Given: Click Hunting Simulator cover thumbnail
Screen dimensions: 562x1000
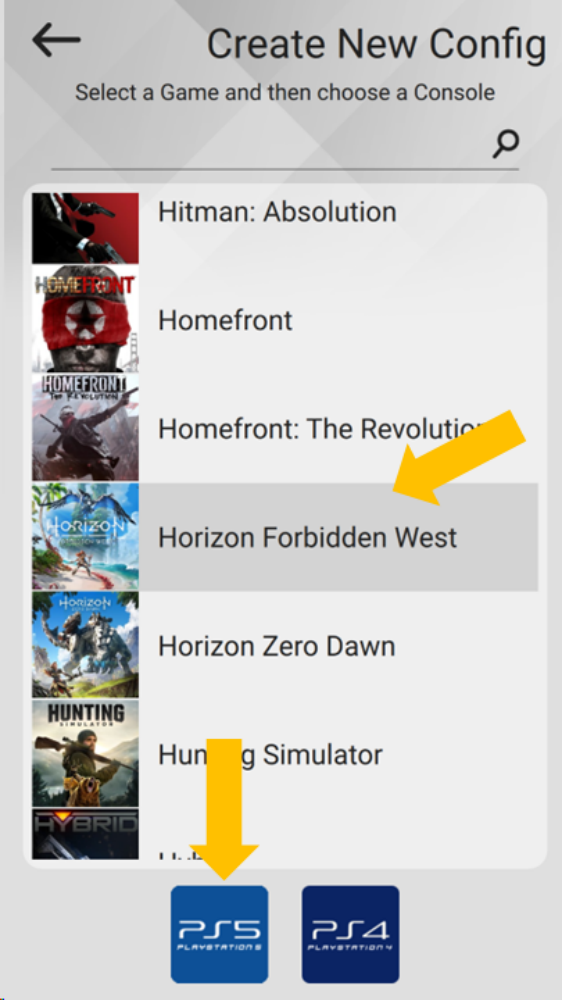Looking at the screenshot, I should (x=85, y=754).
